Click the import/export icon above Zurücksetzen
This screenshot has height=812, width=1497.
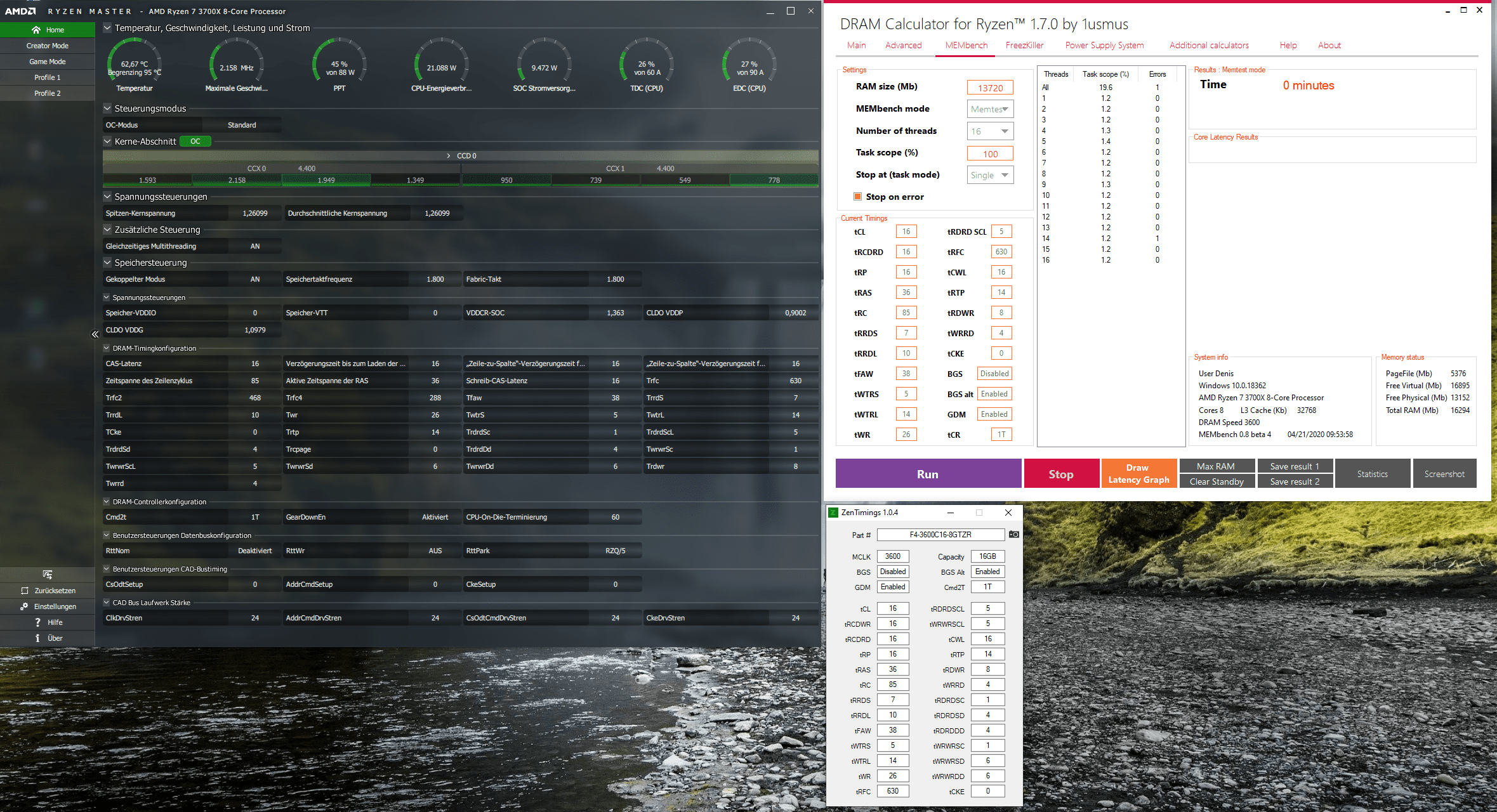click(48, 575)
